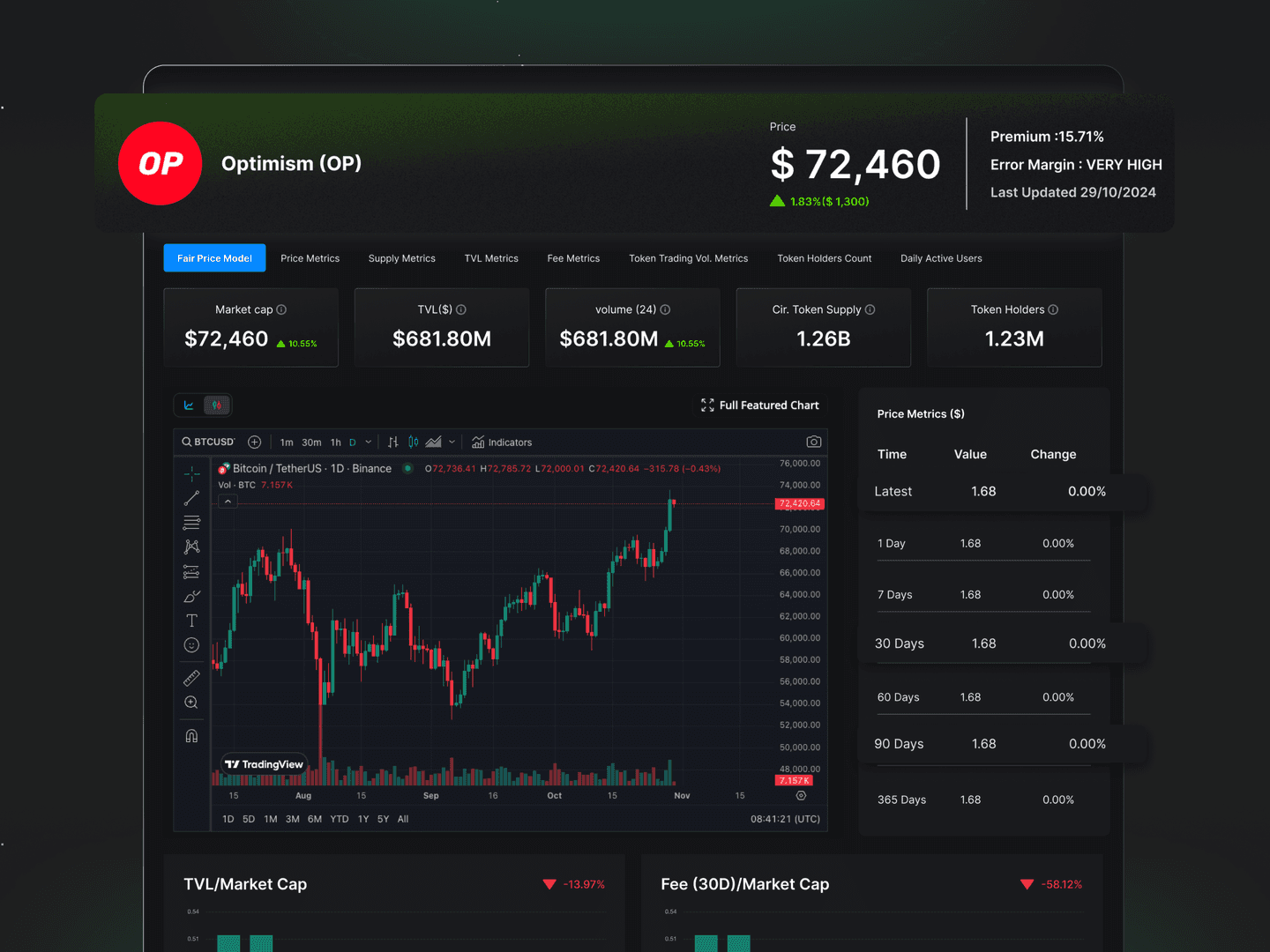
Task: Select the Text annotation tool
Action: pyautogui.click(x=190, y=620)
